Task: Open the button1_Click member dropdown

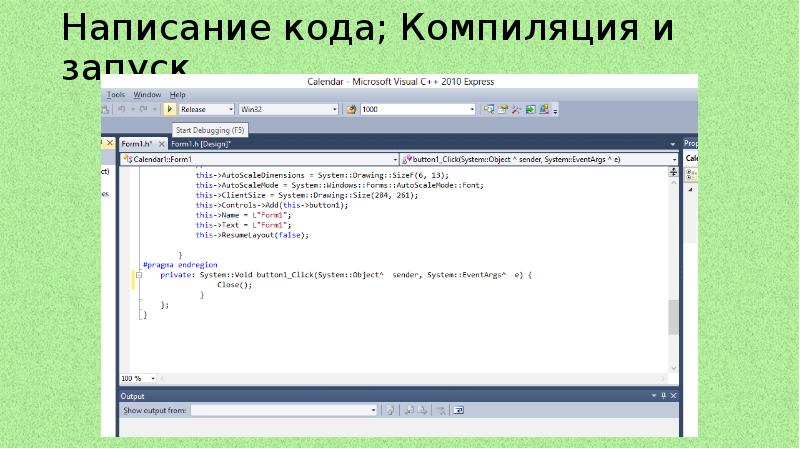Action: pyautogui.click(x=672, y=158)
